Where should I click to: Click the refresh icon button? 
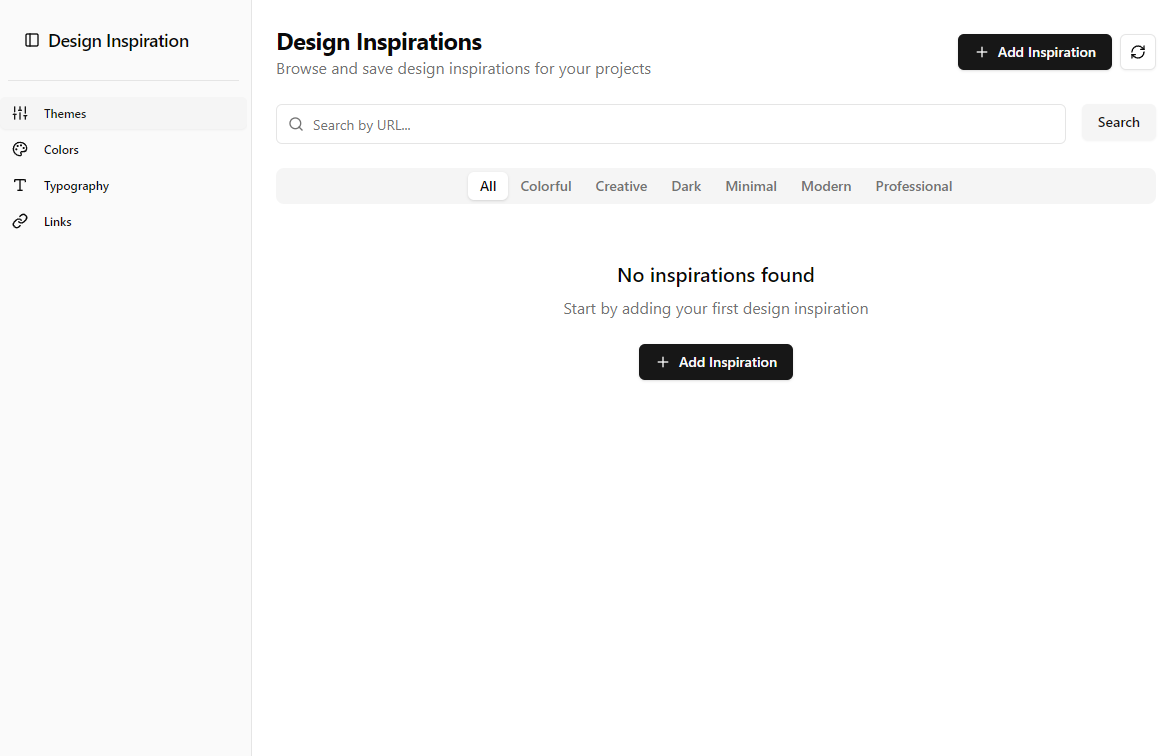point(1138,52)
